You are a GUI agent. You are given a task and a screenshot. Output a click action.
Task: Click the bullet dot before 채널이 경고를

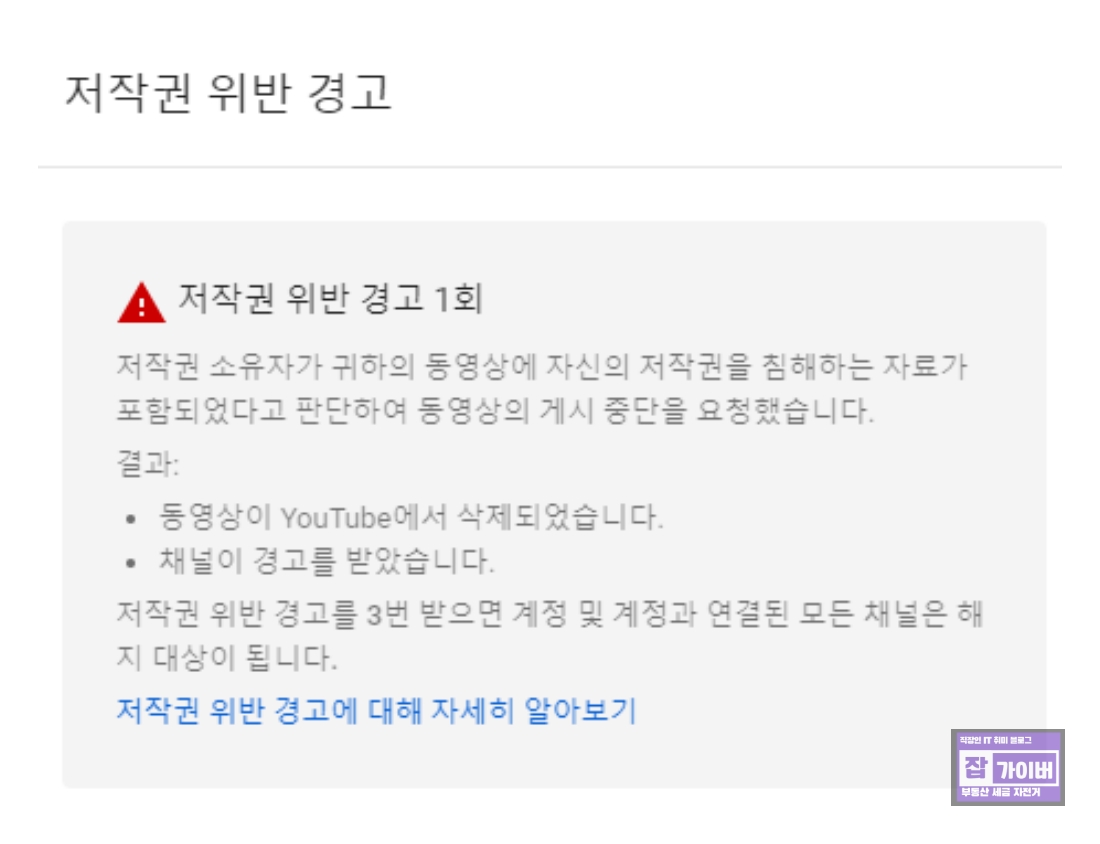[x=130, y=563]
